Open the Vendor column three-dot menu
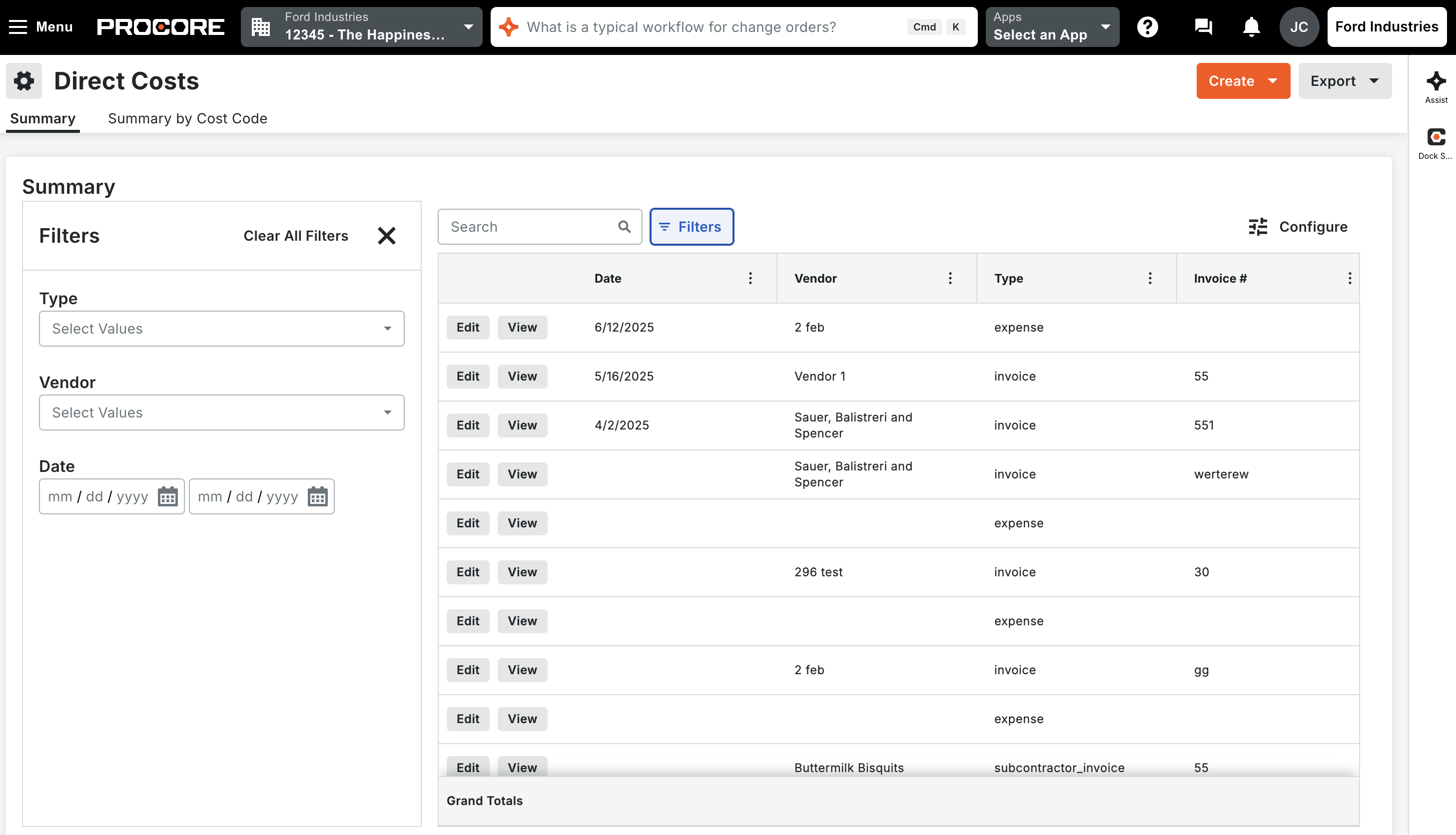The image size is (1456, 835). [950, 278]
